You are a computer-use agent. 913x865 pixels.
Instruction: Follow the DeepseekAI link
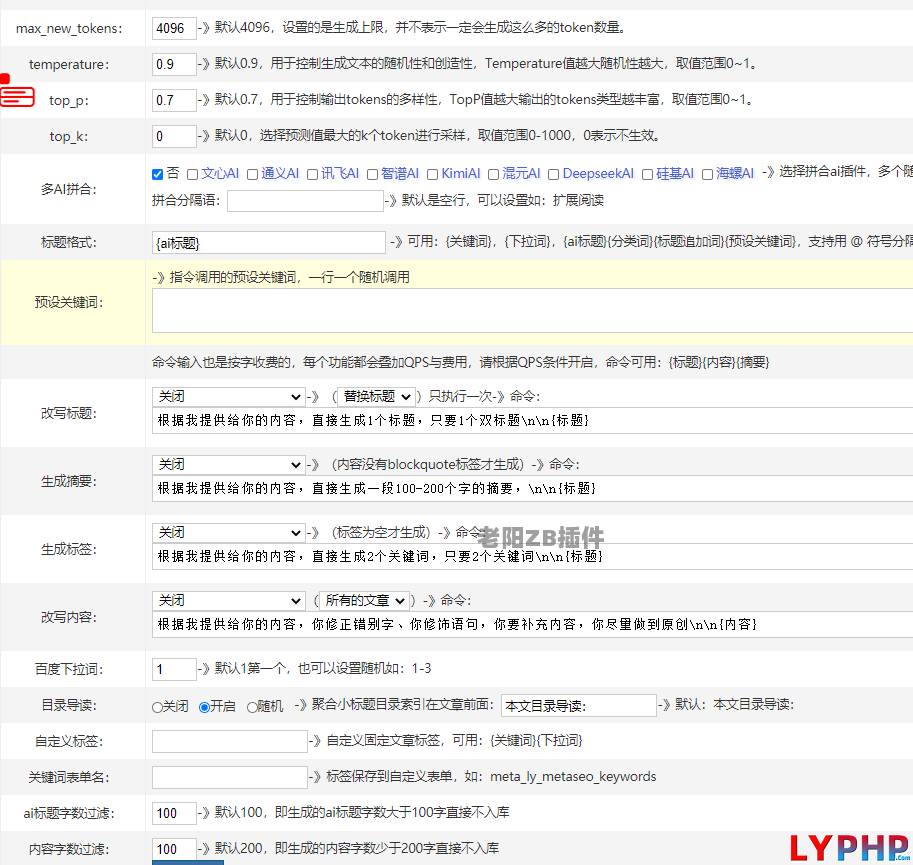click(598, 173)
